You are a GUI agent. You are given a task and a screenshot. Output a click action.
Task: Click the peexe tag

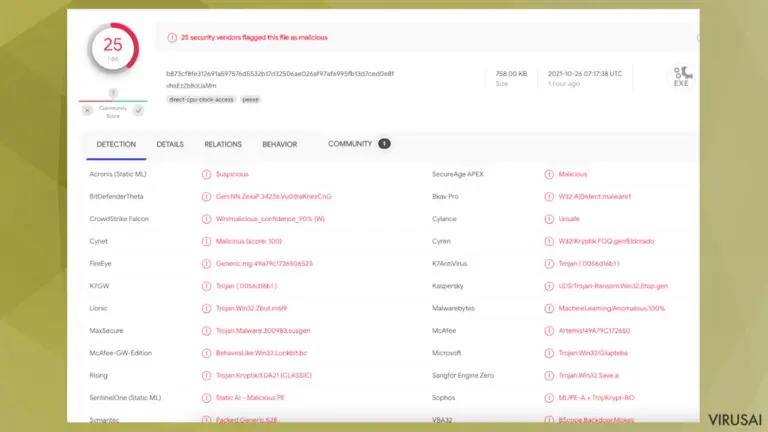pyautogui.click(x=250, y=99)
